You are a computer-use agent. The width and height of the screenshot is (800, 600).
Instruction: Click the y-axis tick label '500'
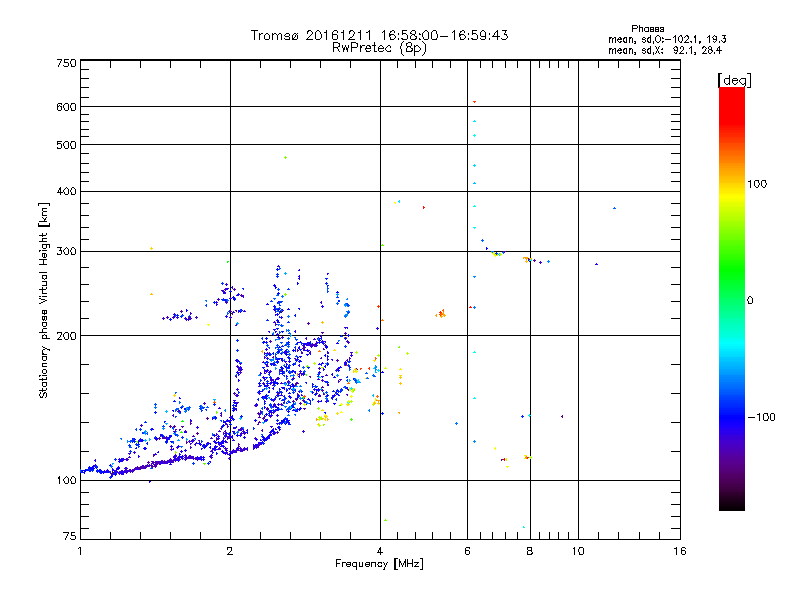[x=66, y=145]
